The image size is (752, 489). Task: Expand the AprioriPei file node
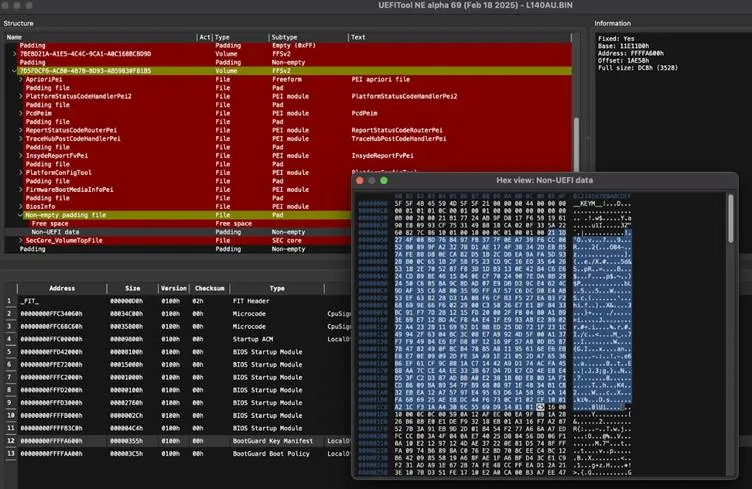pos(21,80)
